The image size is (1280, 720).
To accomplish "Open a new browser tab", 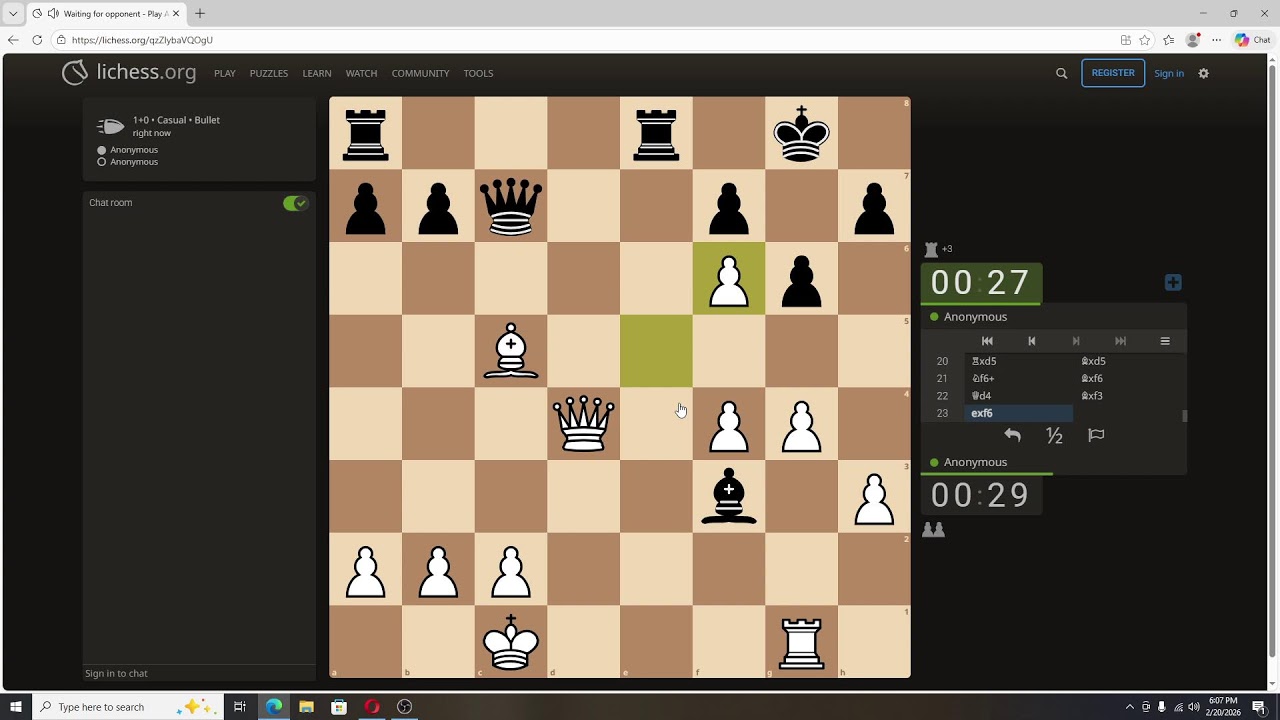I will coord(200,14).
